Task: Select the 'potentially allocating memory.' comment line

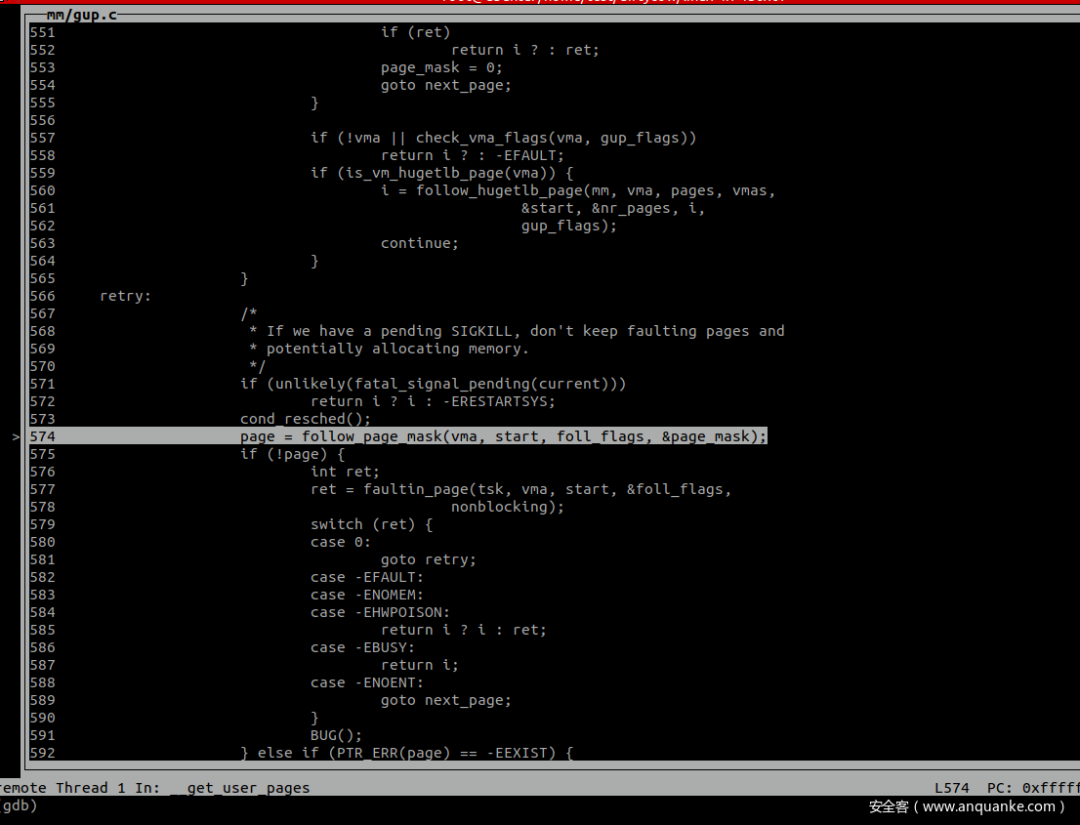Action: [388, 349]
